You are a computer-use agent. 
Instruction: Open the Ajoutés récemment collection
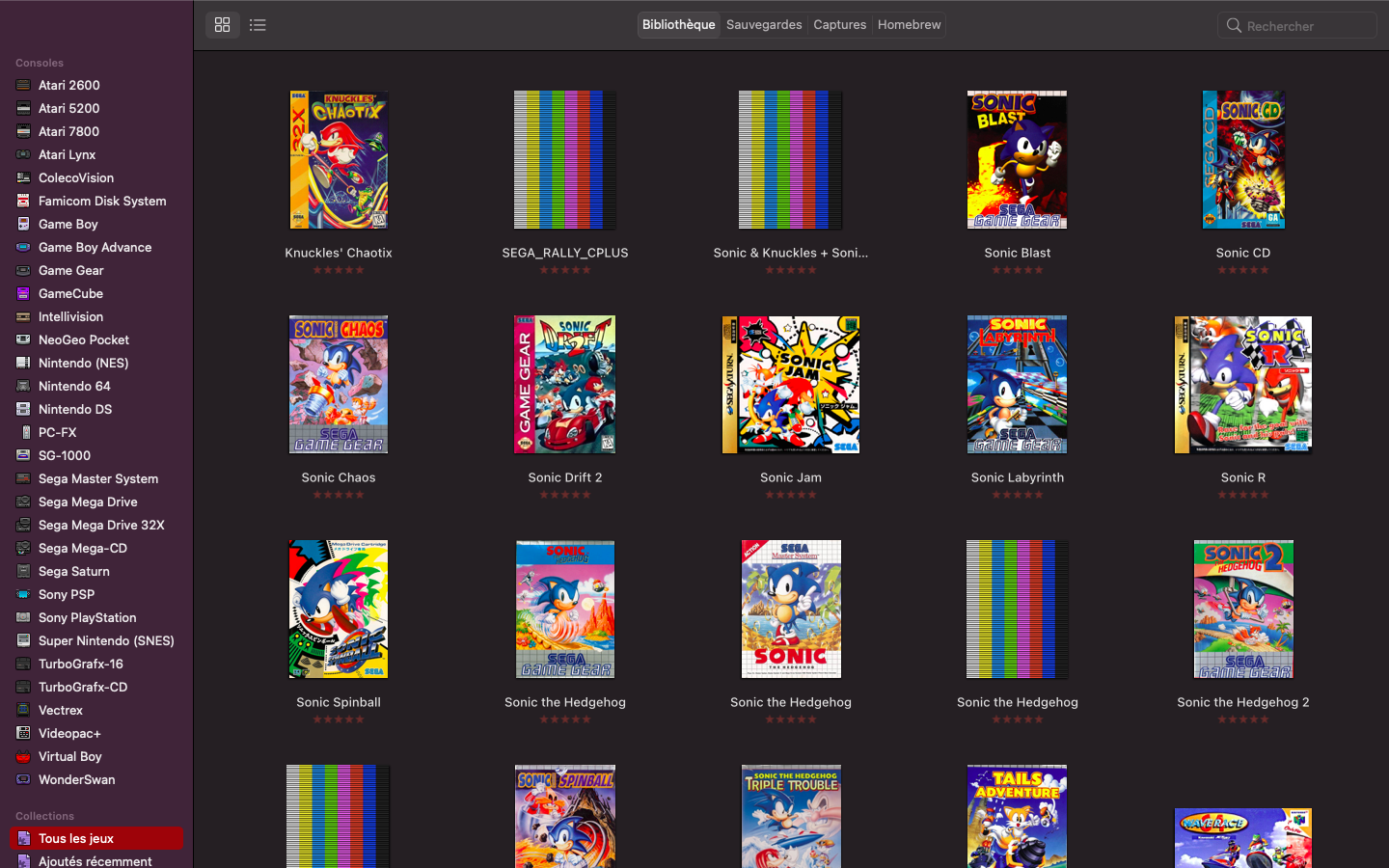[96, 861]
